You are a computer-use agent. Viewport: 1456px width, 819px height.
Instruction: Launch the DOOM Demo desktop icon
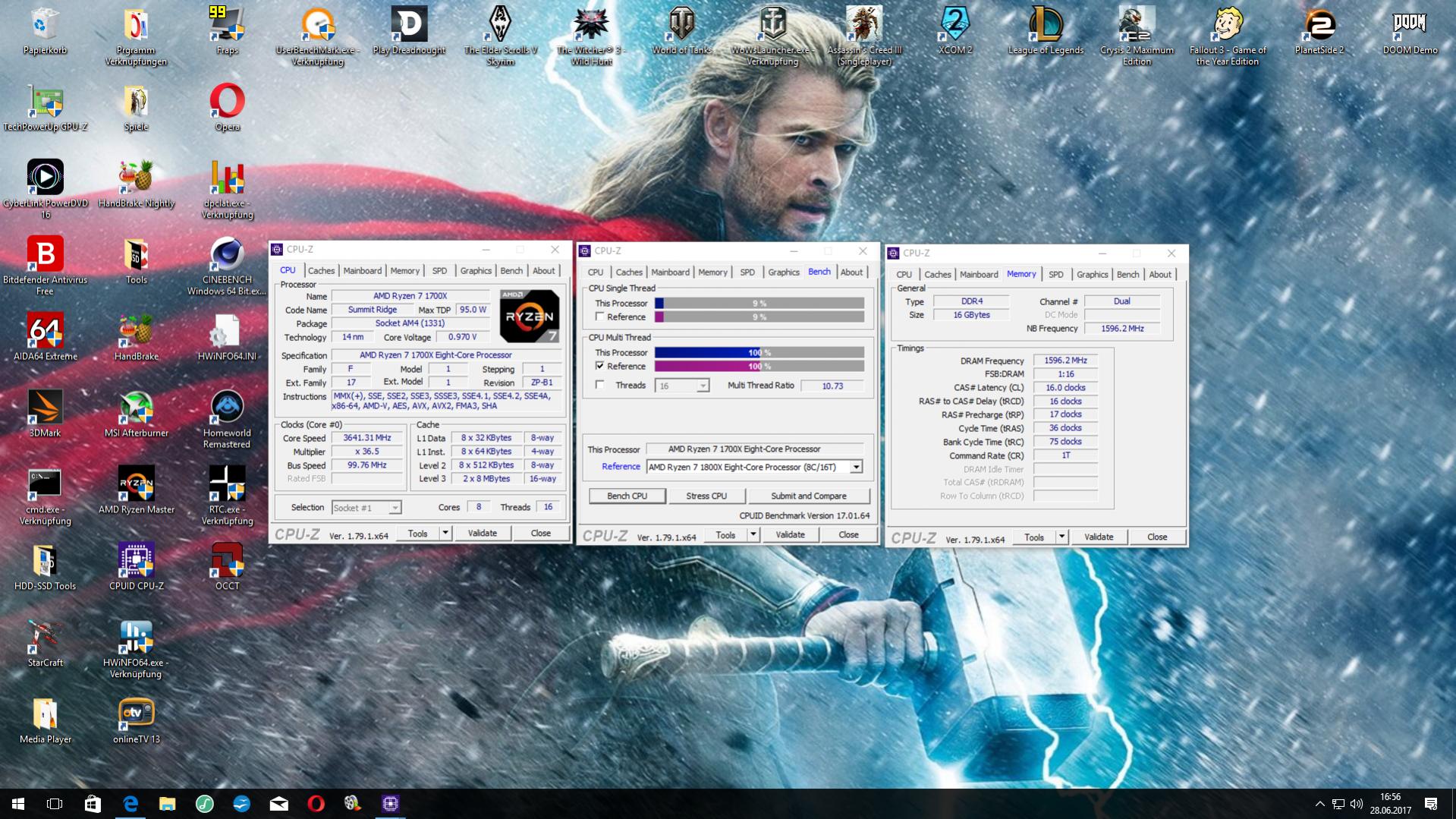tap(1410, 30)
